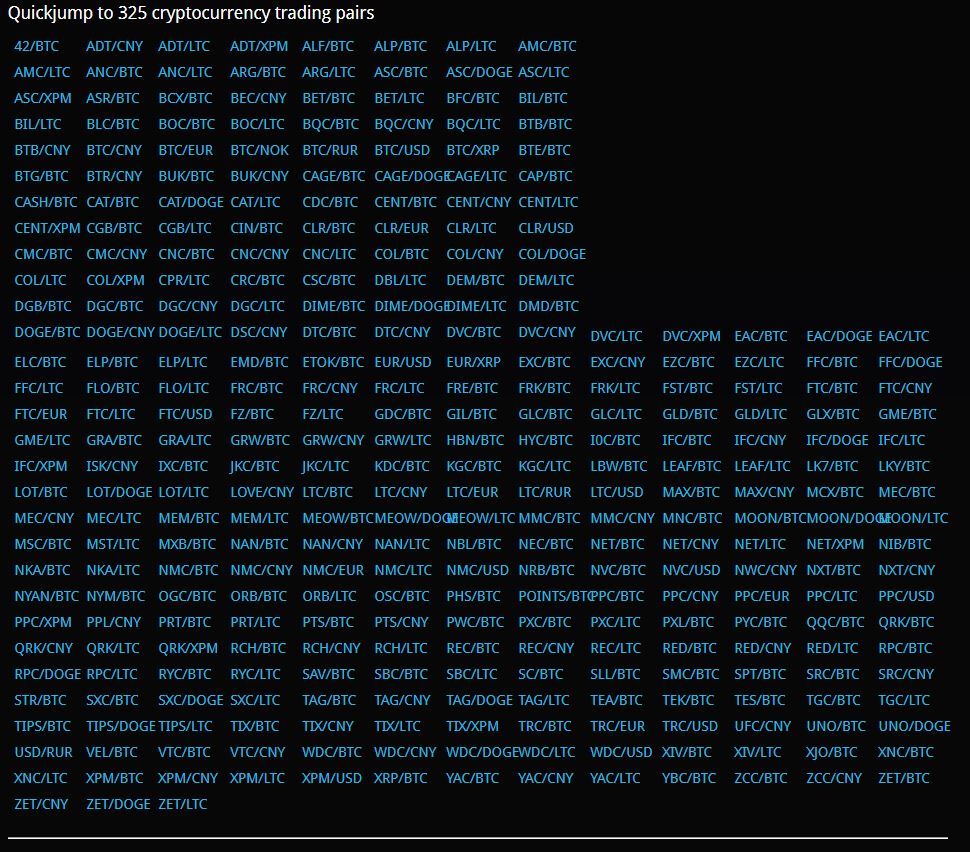Select GME/BTC link
The width and height of the screenshot is (970, 852).
tap(907, 415)
